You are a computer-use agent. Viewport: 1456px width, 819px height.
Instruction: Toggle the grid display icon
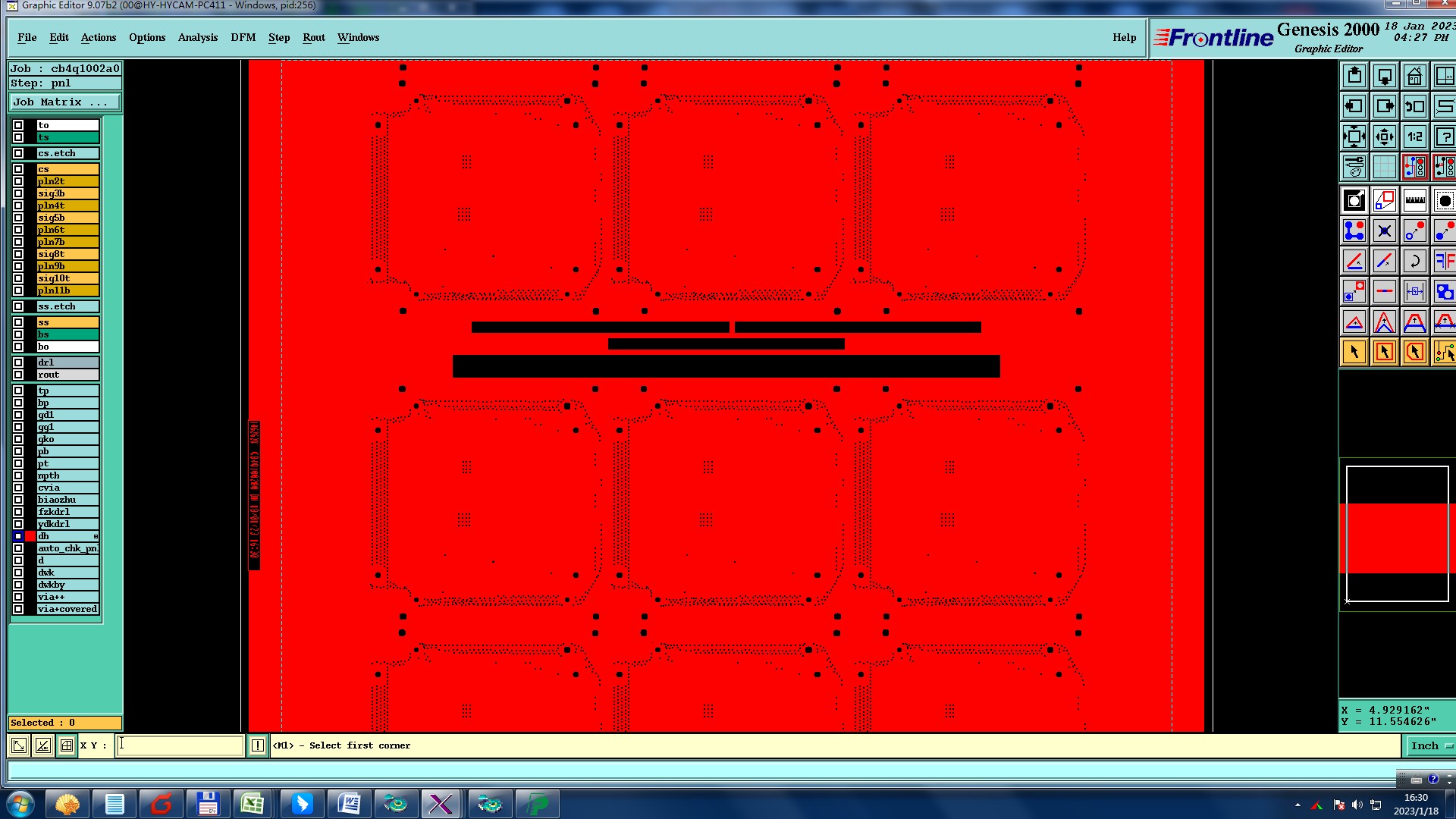click(1384, 167)
